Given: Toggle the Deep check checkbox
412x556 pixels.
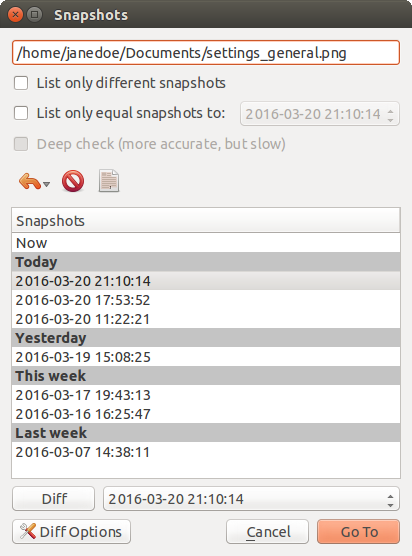Looking at the screenshot, I should point(21,144).
